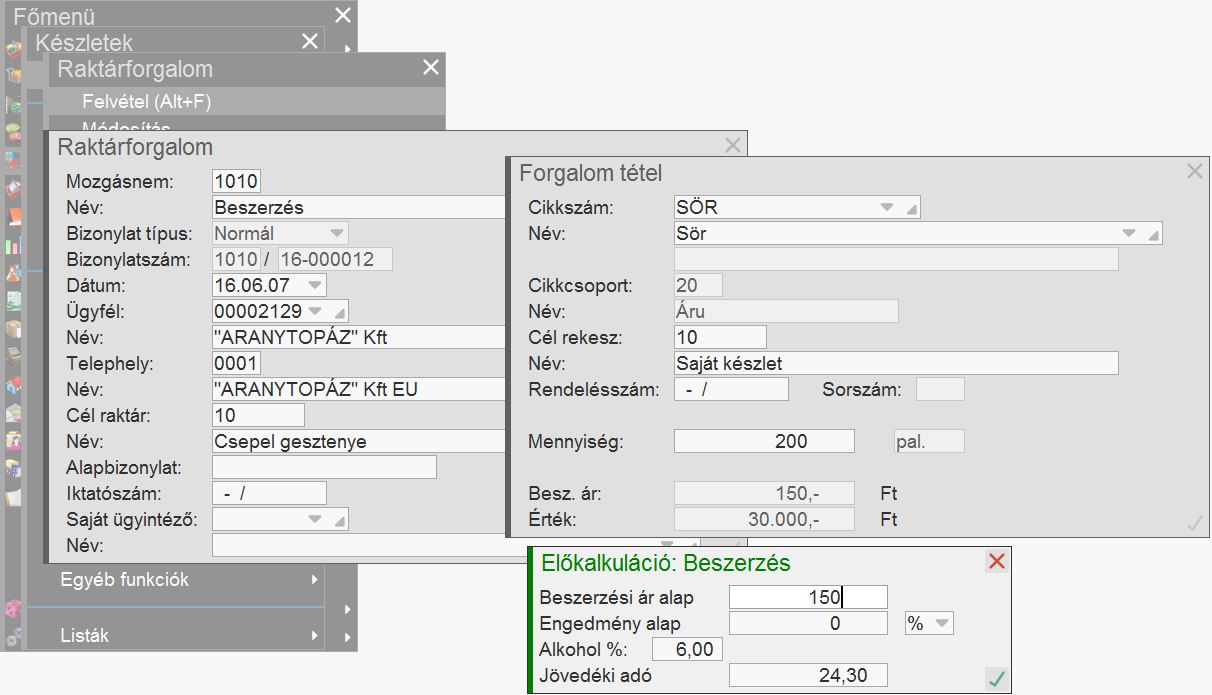
Task: Click the Iktatószám field
Action: click(270, 493)
